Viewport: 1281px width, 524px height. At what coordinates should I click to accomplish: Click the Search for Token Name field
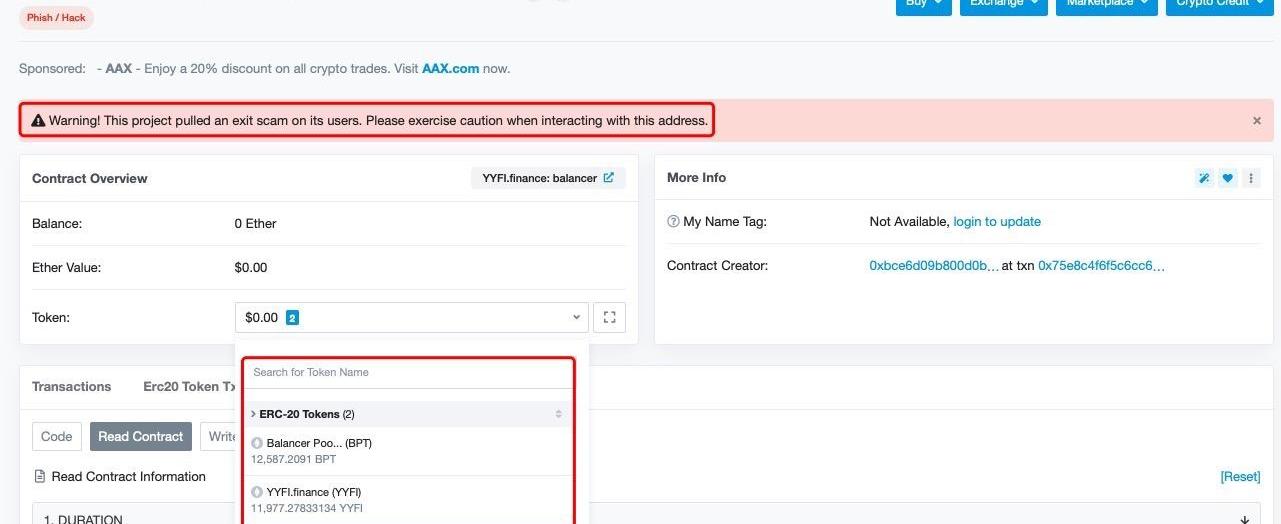coord(408,373)
